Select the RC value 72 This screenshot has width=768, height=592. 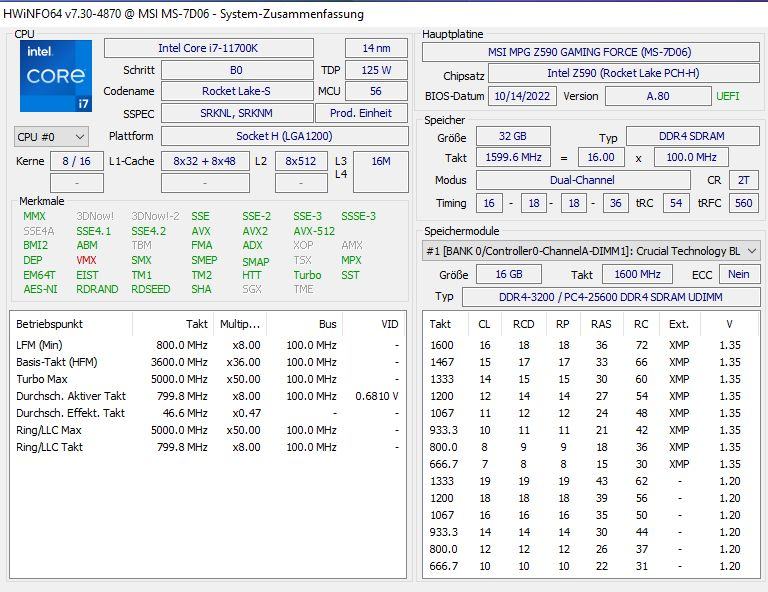642,345
